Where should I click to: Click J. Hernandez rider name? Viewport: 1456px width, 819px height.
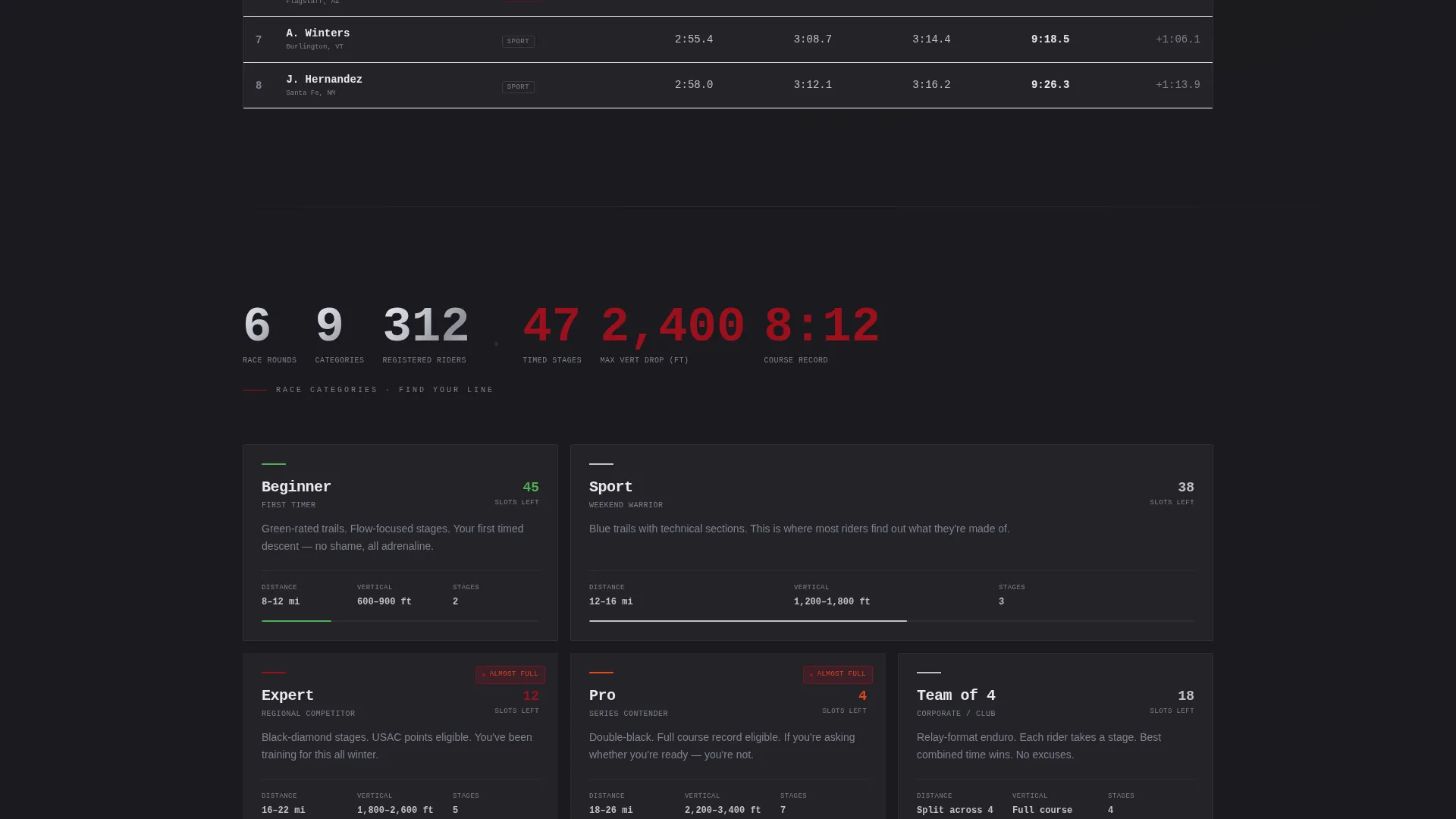point(324,80)
